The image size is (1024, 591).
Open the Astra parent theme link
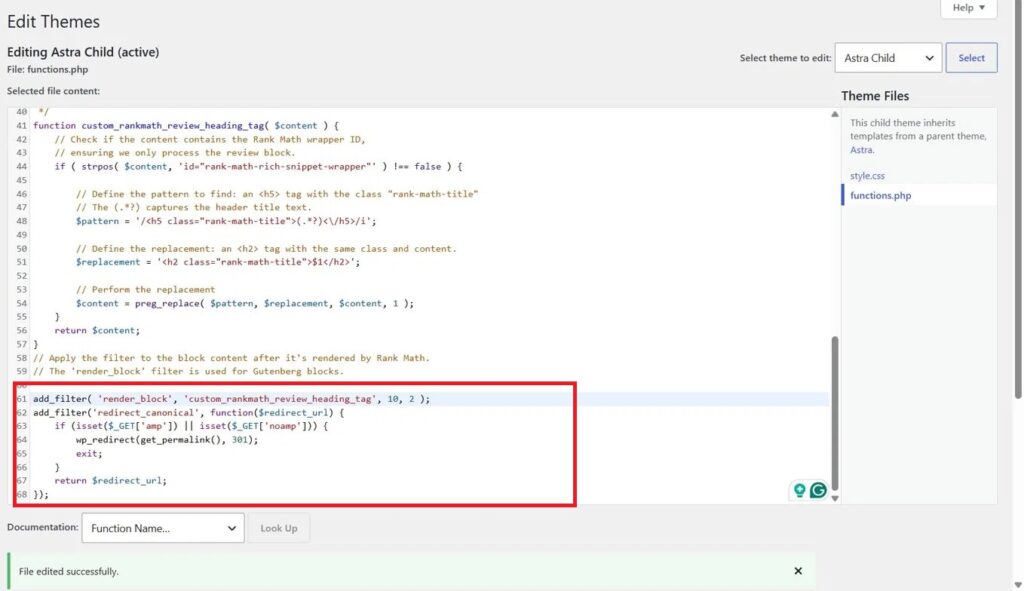point(861,150)
